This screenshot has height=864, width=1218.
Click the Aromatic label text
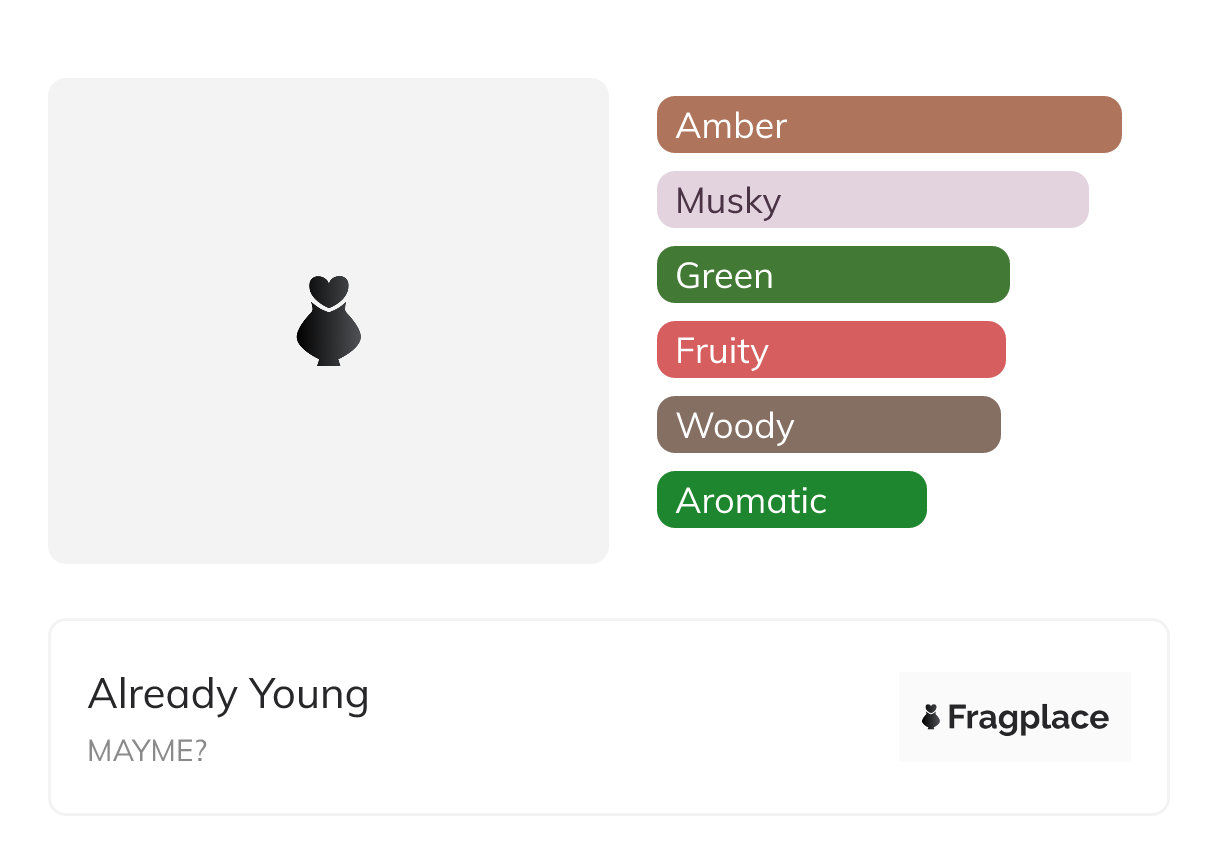point(751,500)
